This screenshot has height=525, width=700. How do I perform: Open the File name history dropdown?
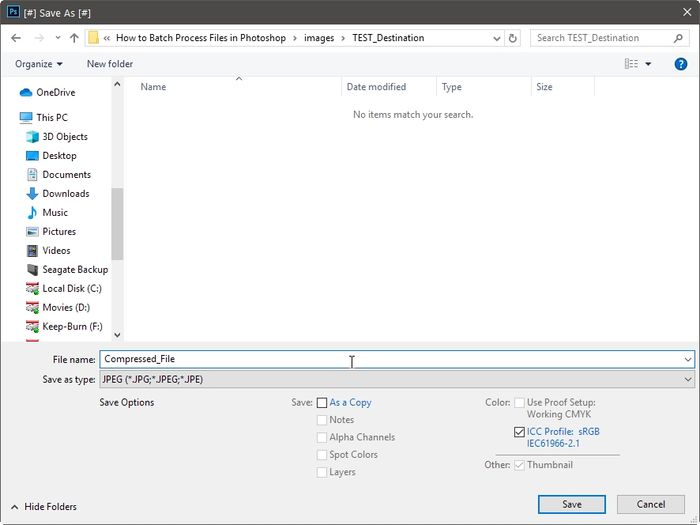pos(688,359)
